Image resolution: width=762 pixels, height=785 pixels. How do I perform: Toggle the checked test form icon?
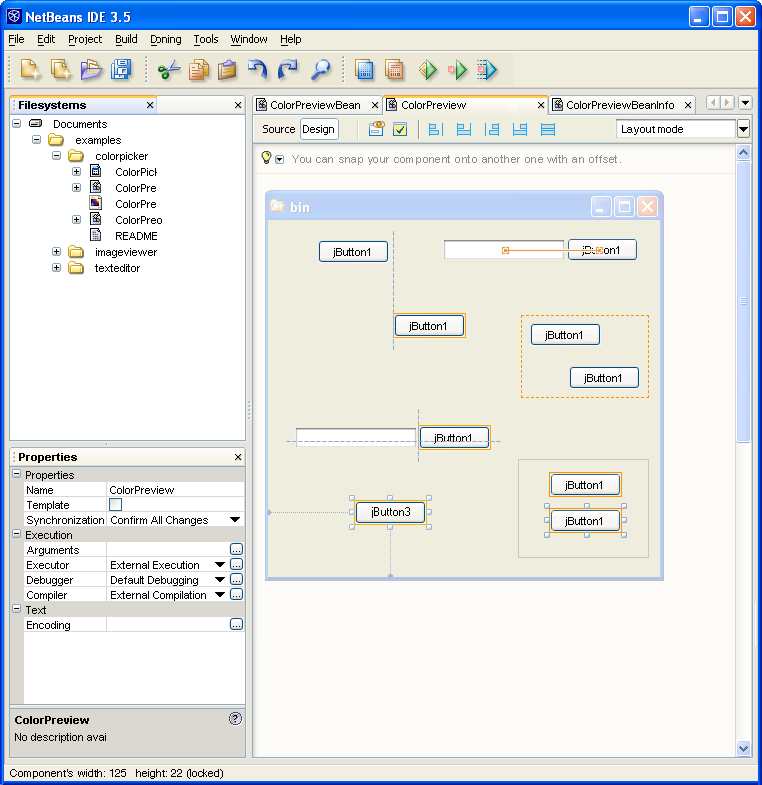[x=400, y=130]
